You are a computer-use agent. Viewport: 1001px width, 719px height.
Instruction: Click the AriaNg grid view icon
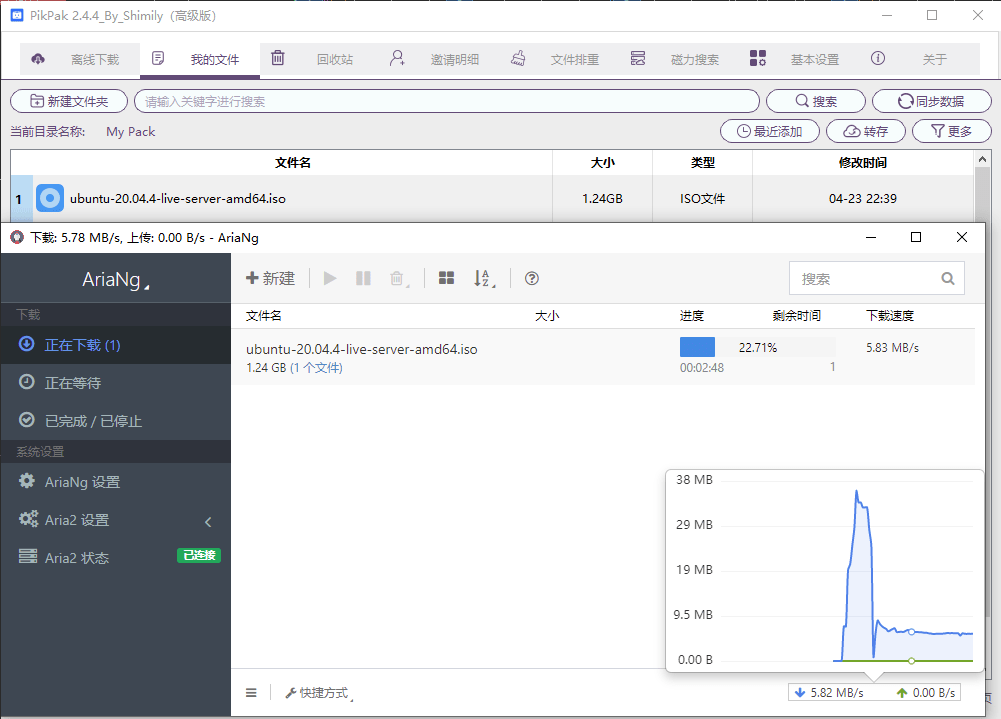coord(447,278)
